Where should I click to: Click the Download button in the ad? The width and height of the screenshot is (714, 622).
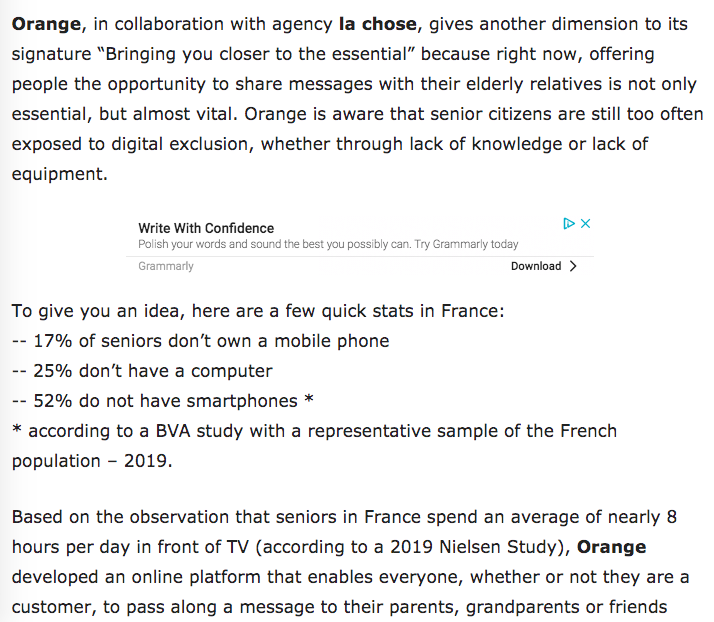click(x=536, y=266)
